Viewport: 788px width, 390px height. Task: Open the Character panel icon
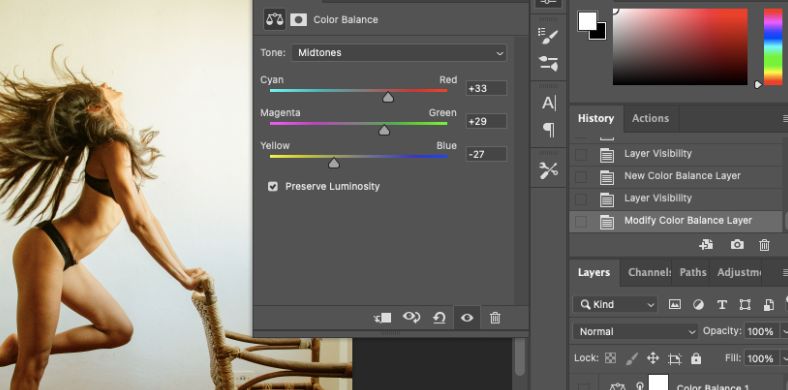click(549, 103)
